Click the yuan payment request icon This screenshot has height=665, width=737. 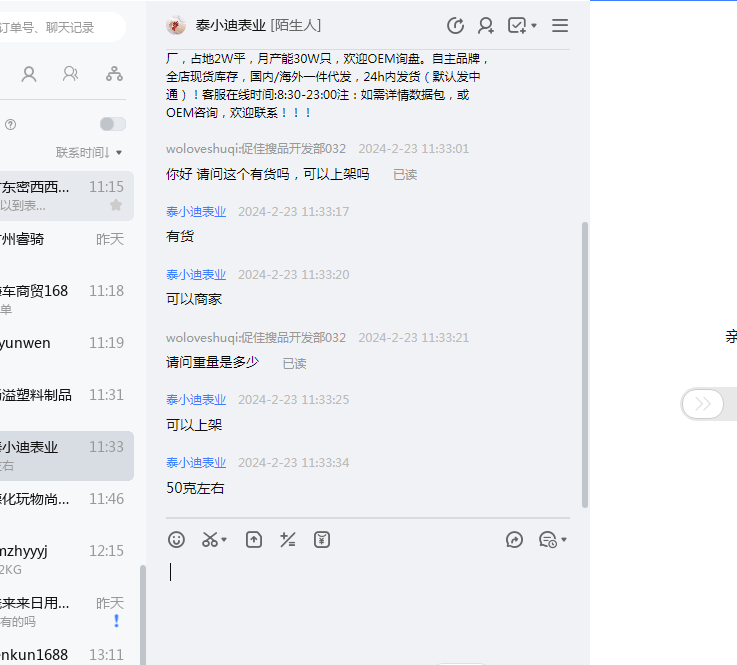pos(322,540)
